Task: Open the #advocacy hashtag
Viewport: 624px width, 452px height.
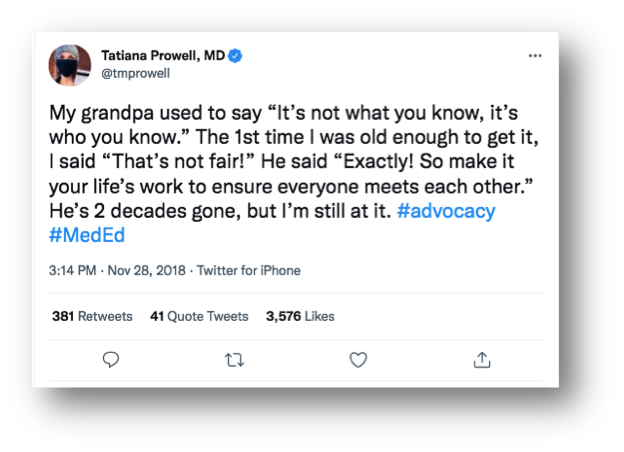Action: 446,211
